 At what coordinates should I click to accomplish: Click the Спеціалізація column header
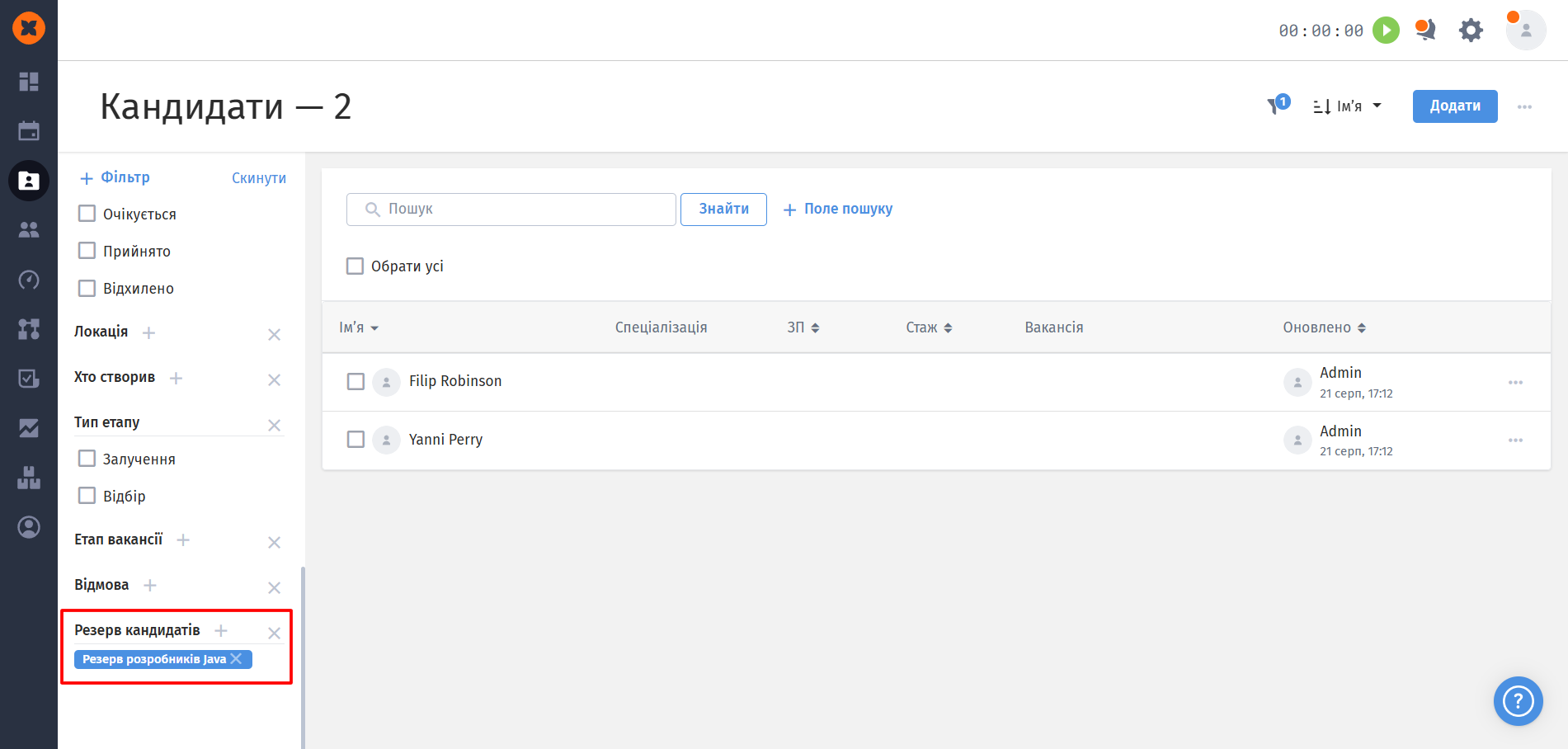(662, 327)
